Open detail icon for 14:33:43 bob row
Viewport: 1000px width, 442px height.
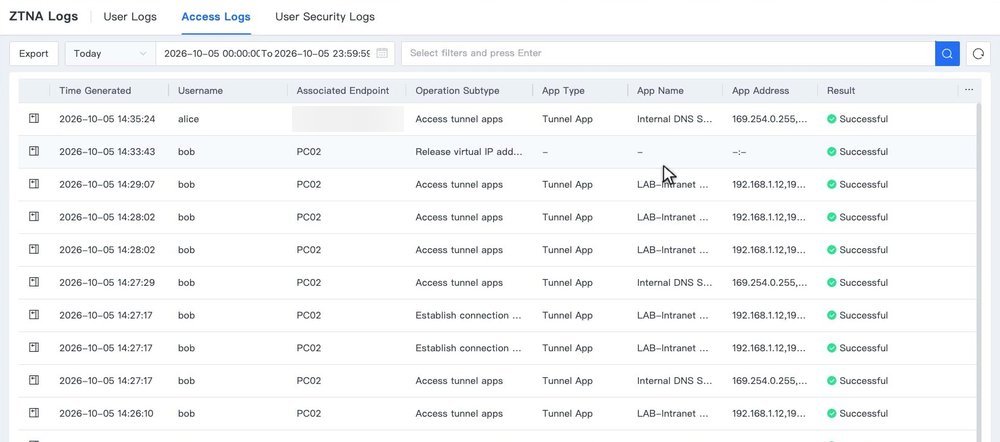34,151
